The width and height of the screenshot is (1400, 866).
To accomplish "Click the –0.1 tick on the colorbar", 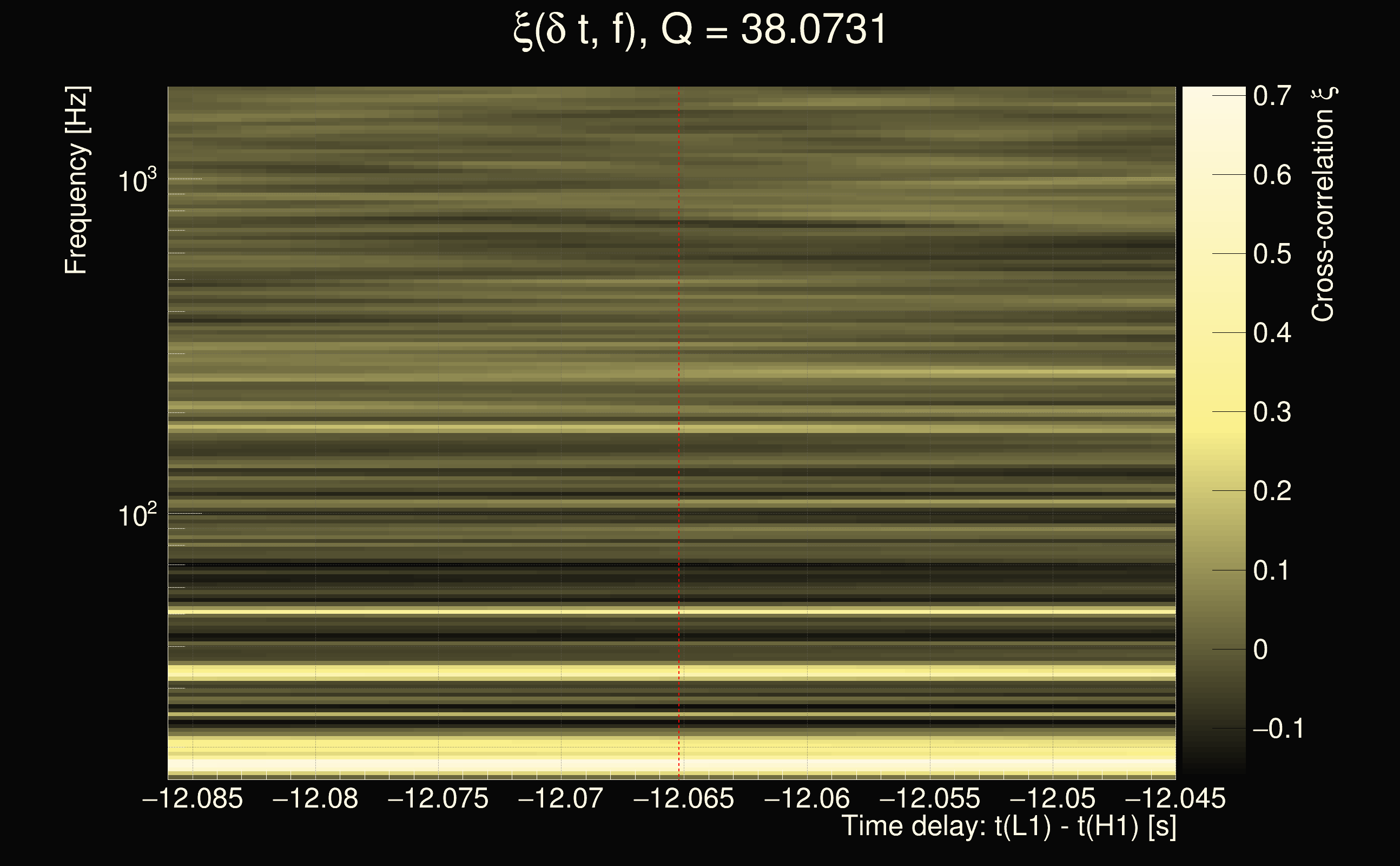I will (1278, 728).
